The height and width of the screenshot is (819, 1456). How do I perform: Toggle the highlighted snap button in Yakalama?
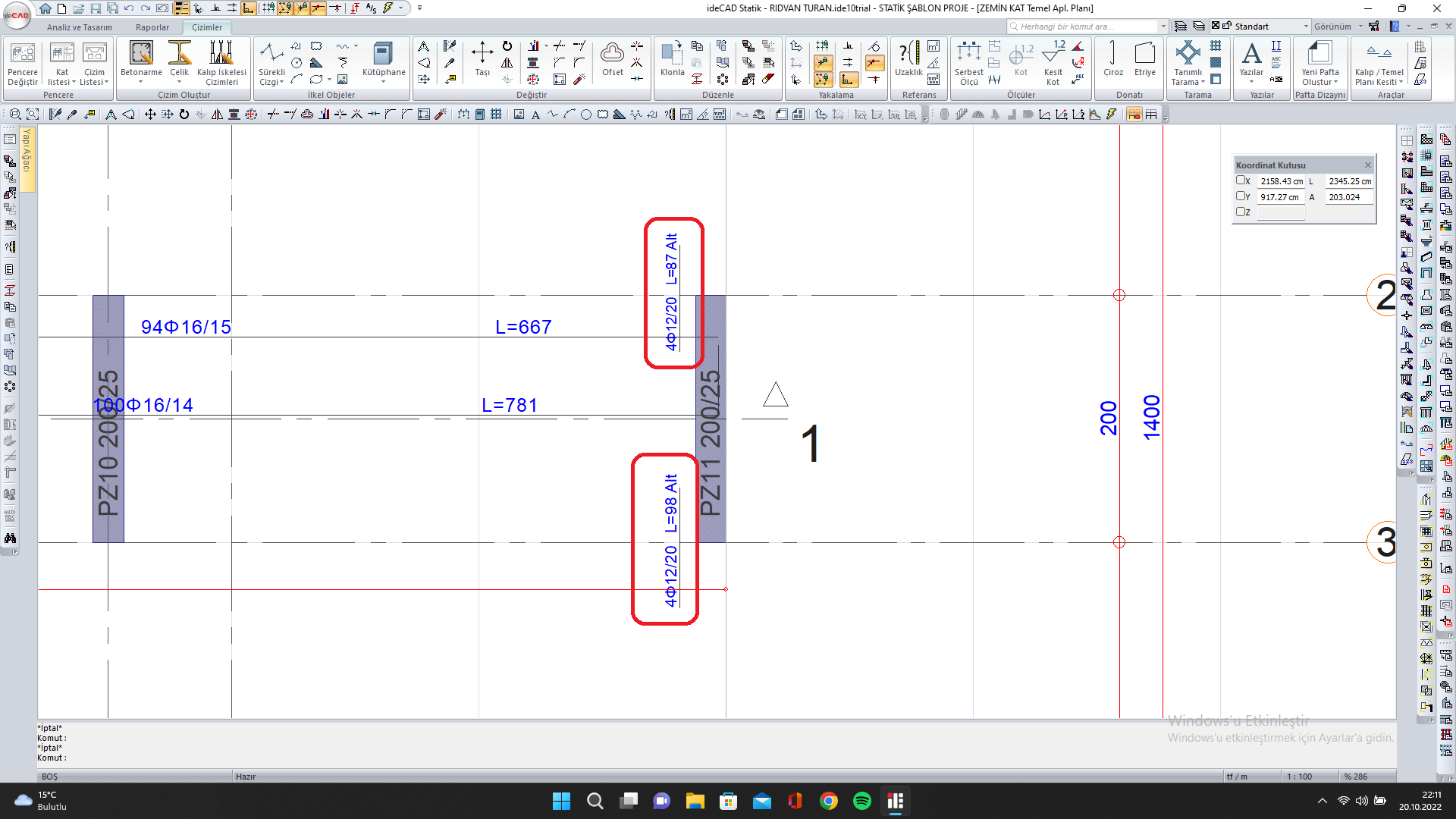[x=824, y=63]
